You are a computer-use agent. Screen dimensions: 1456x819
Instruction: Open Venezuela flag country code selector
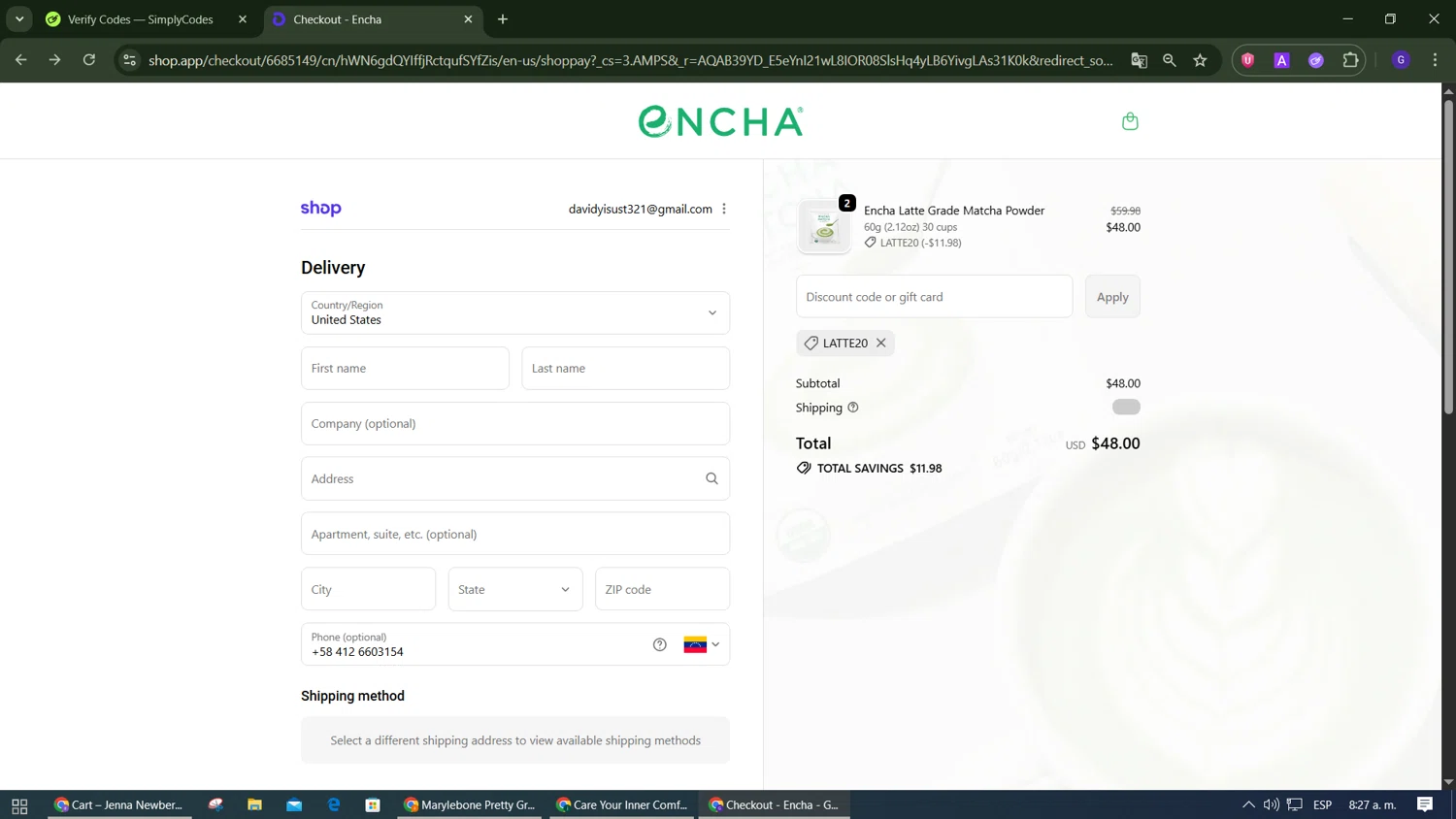(x=701, y=644)
